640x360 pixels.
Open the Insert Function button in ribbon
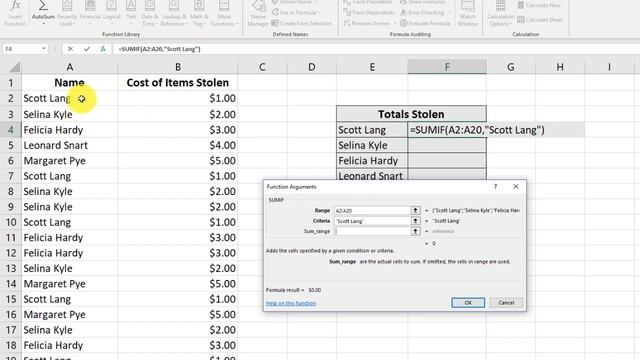[15, 13]
